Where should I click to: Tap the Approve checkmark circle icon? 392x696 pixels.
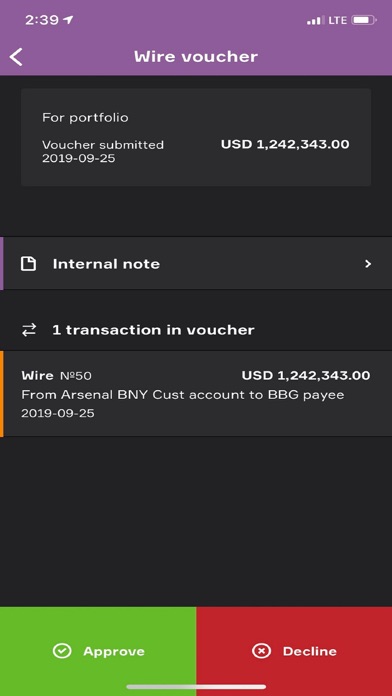click(x=62, y=651)
